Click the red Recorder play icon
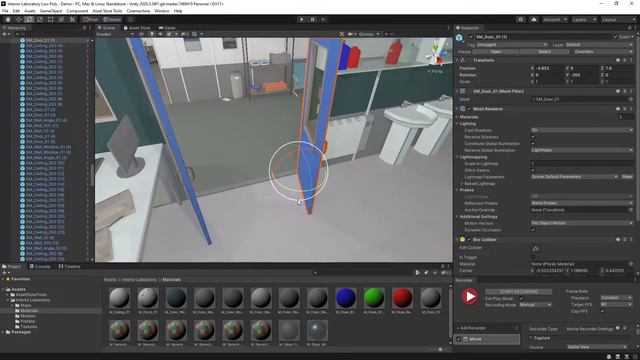 470,296
